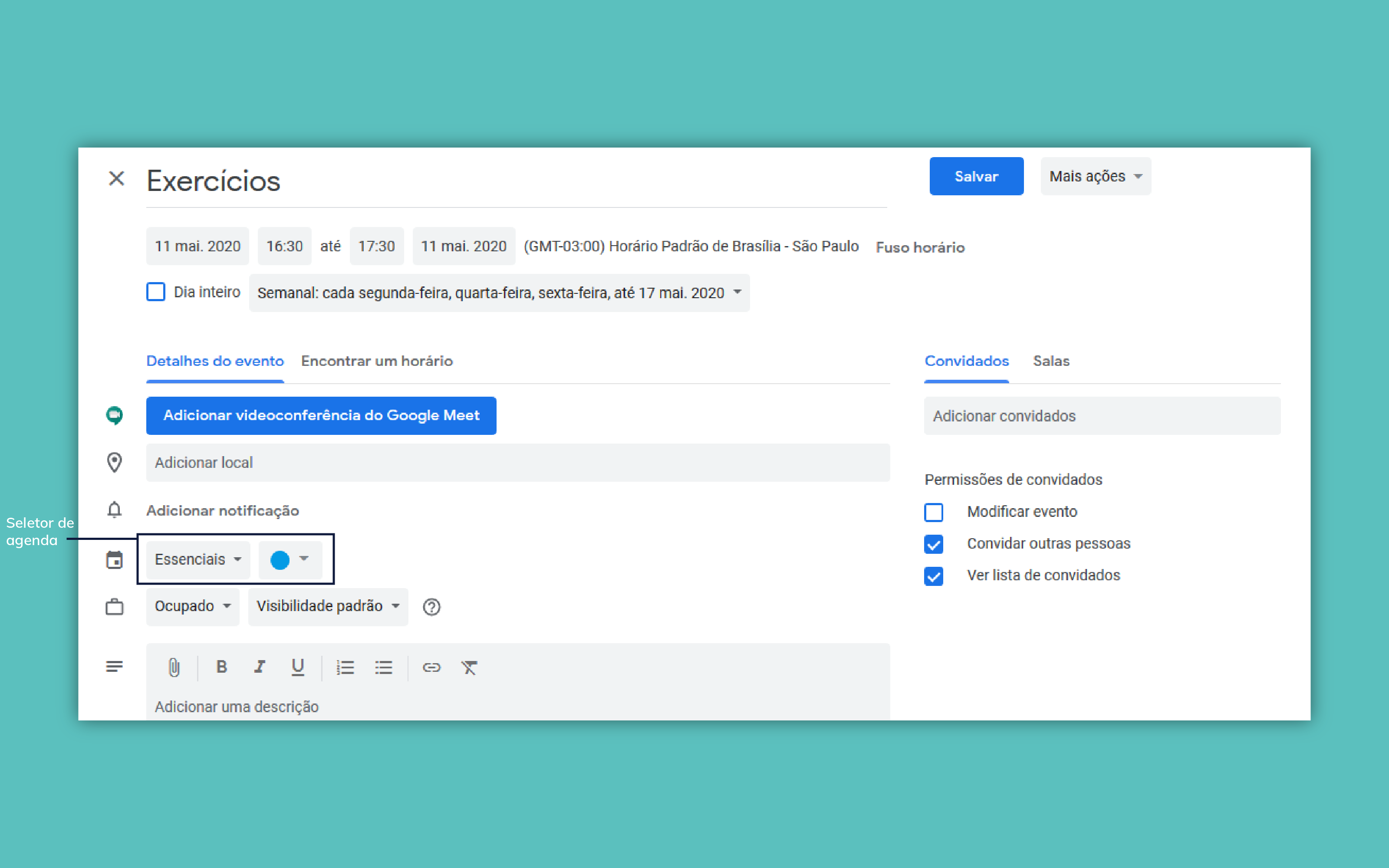Click the Salvar button
1389x868 pixels.
(976, 176)
